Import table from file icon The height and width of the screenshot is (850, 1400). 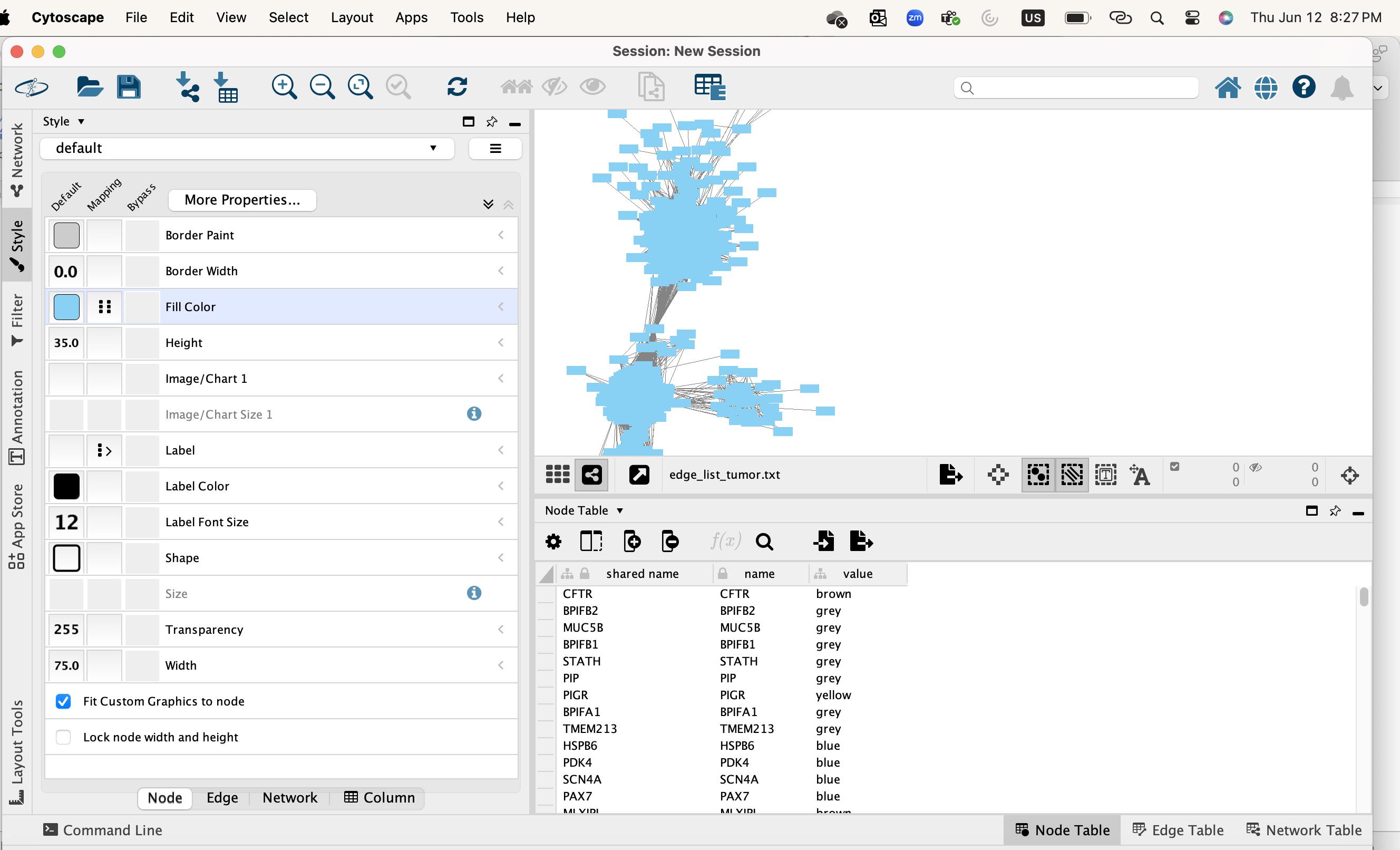(226, 87)
